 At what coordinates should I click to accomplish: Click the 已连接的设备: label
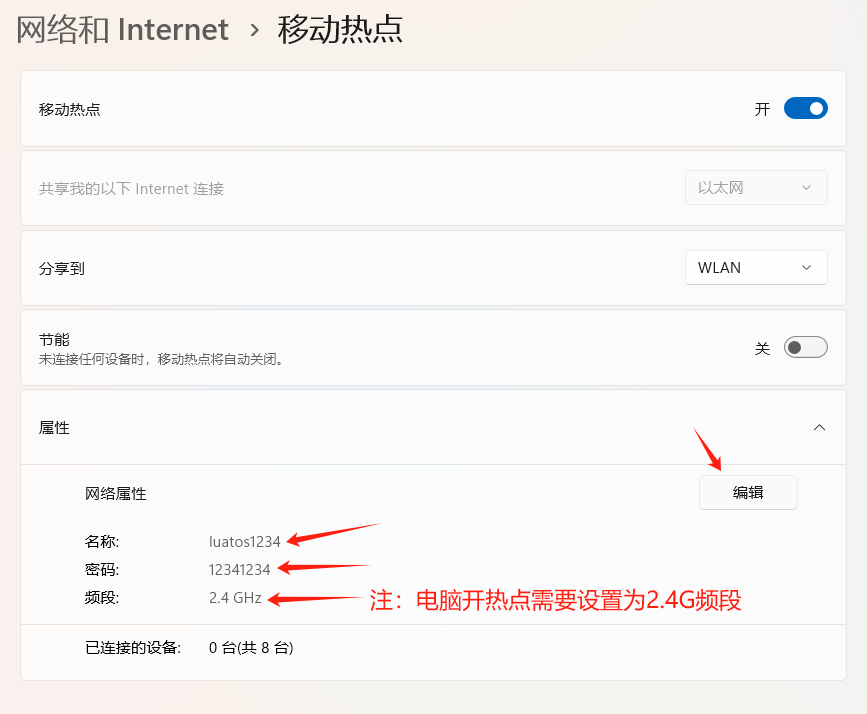[133, 648]
